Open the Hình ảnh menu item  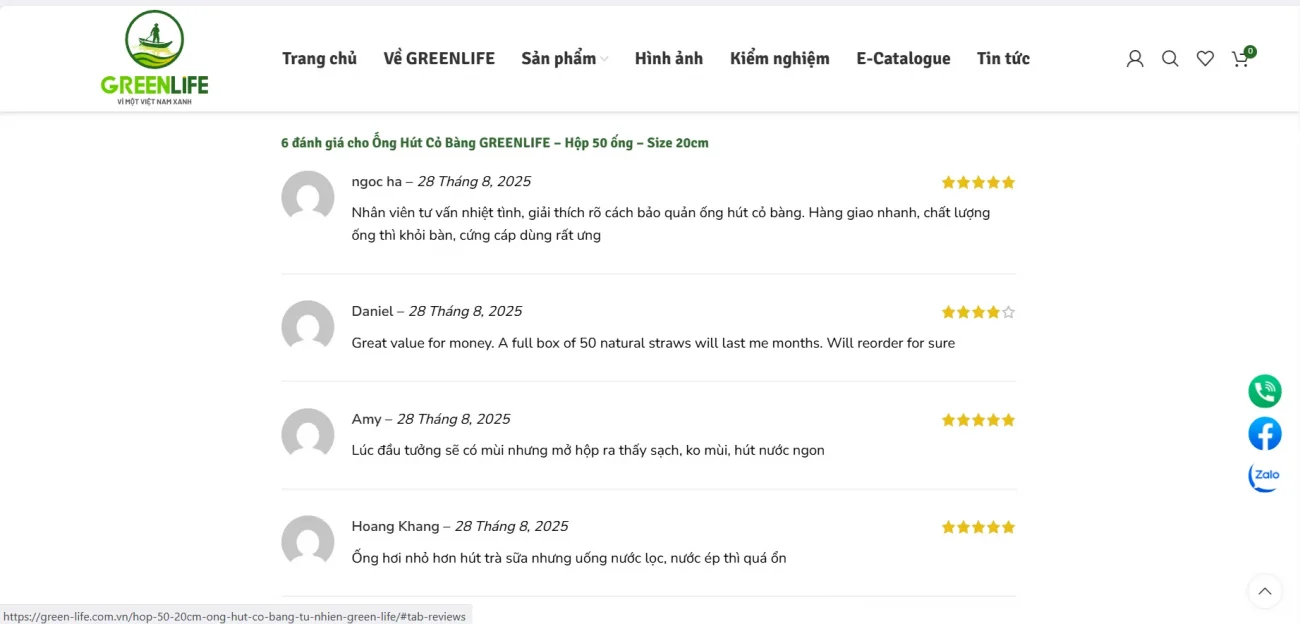click(668, 58)
